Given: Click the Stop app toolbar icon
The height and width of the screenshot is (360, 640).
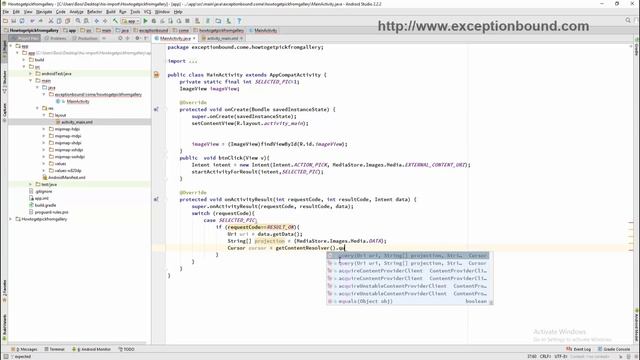Looking at the screenshot, I should (x=187, y=21).
